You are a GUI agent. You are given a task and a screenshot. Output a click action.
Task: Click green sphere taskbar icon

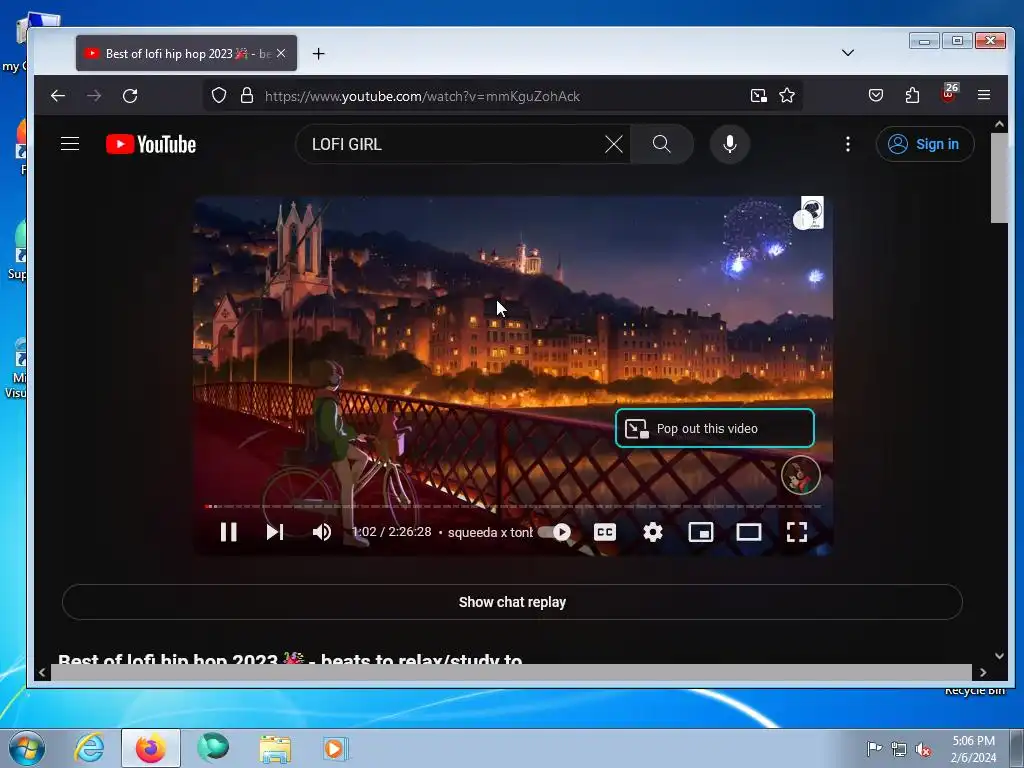[213, 748]
